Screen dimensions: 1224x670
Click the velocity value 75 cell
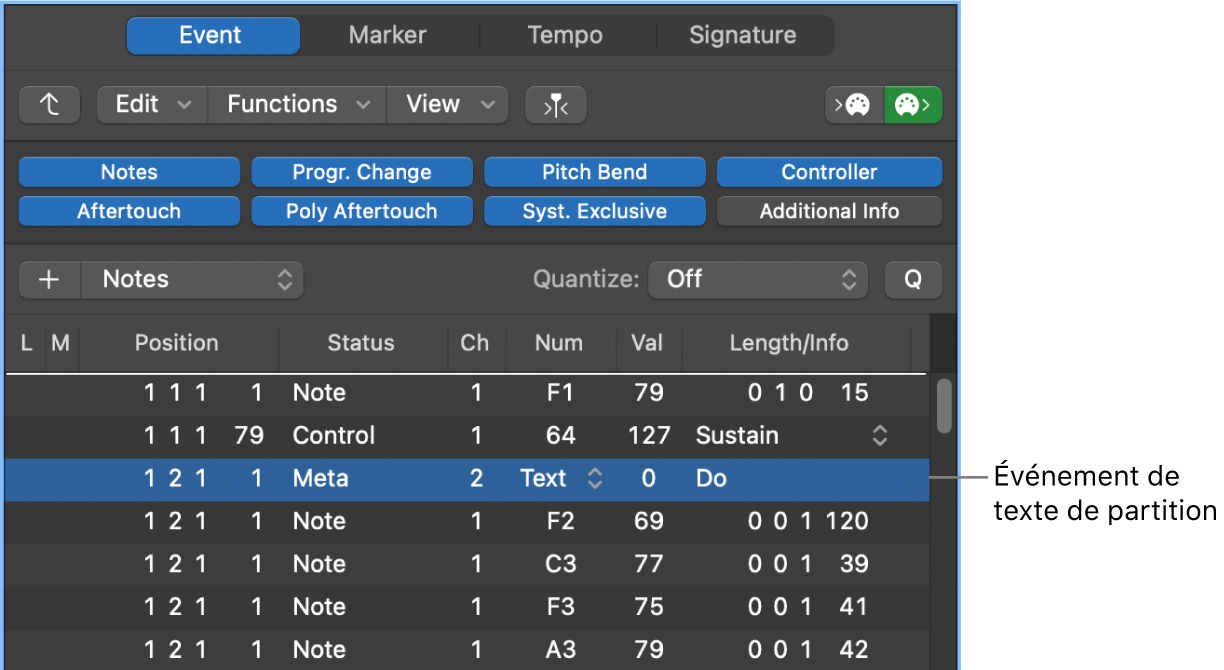(649, 608)
